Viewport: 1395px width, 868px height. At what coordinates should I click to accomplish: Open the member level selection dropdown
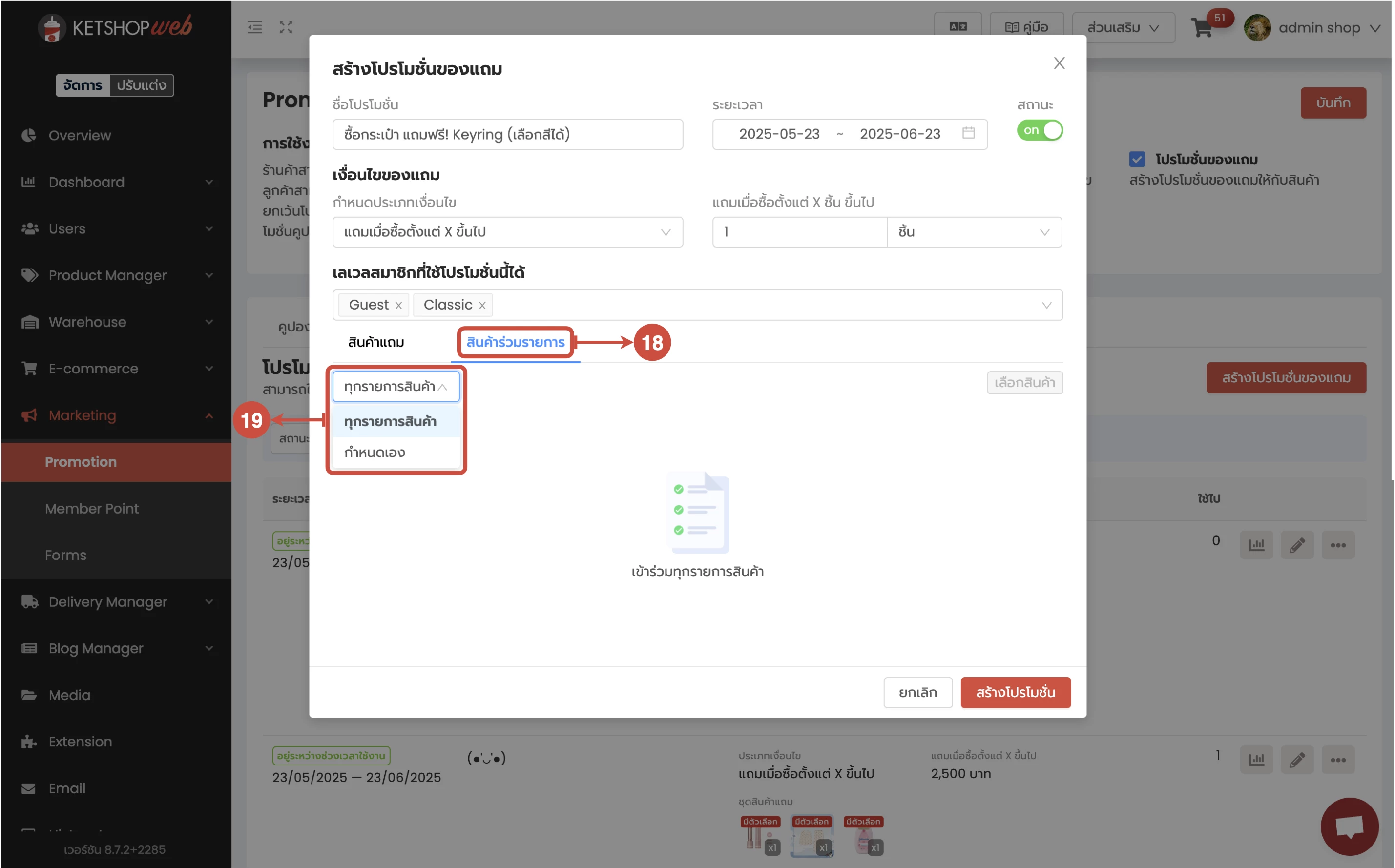[1046, 305]
